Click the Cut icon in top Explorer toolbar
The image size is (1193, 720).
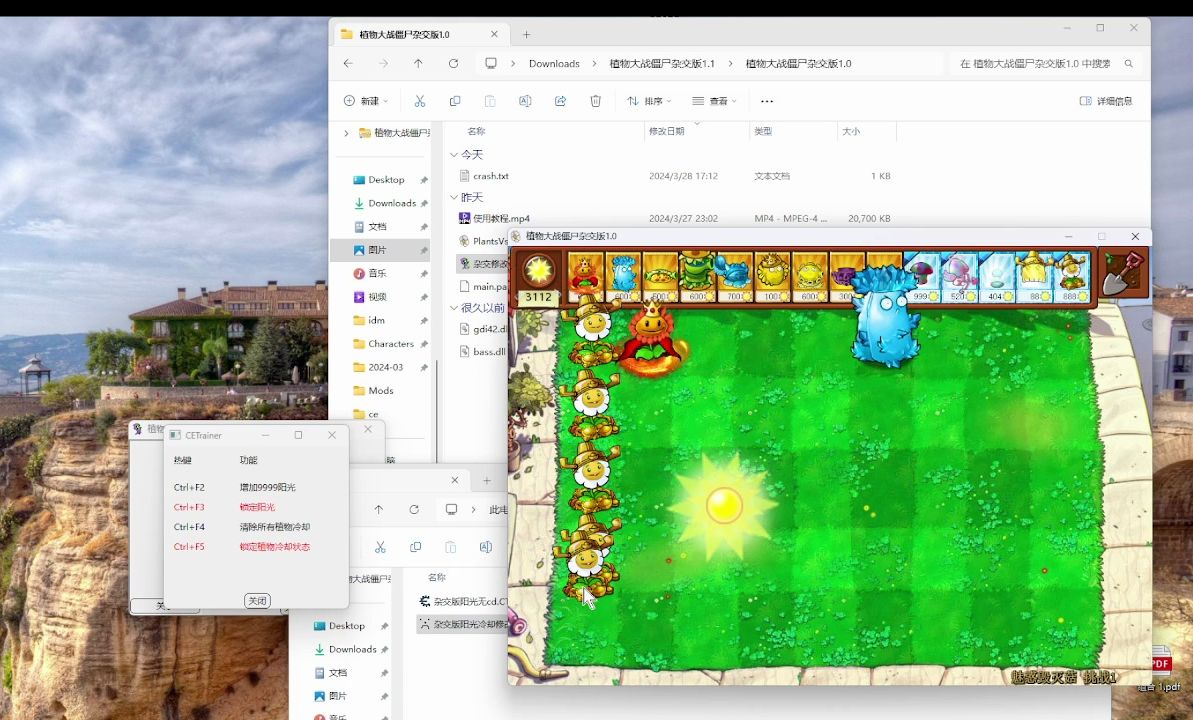click(419, 100)
